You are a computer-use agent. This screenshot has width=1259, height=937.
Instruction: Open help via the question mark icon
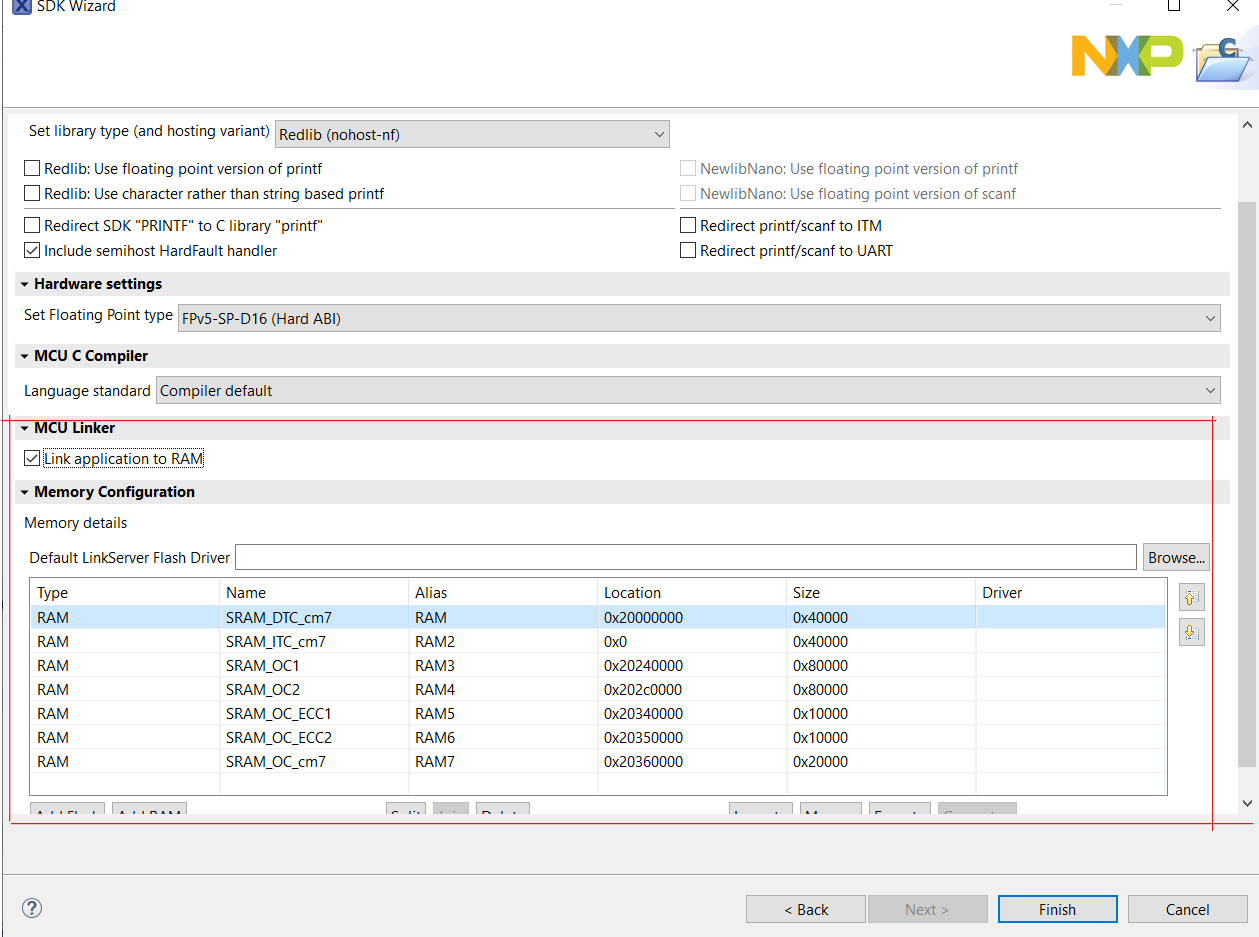(31, 908)
